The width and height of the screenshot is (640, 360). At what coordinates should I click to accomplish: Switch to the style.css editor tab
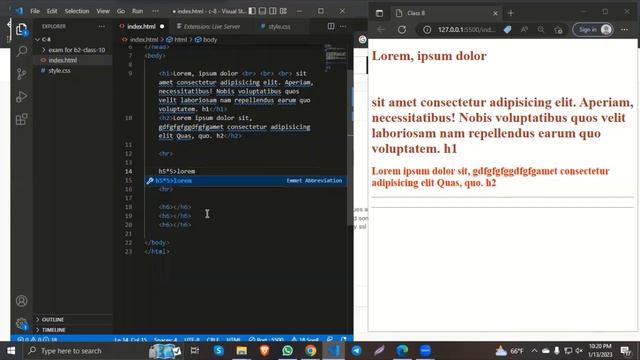(x=279, y=27)
